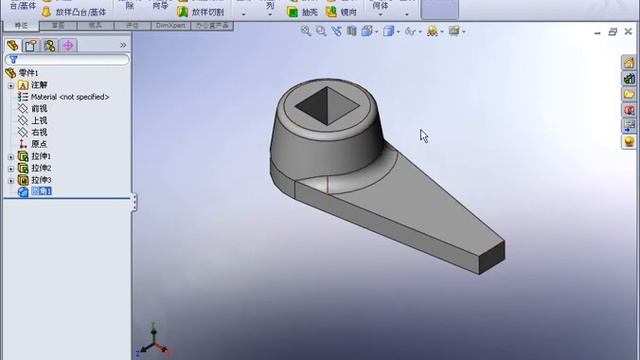The height and width of the screenshot is (360, 640).
Task: Open the FeatureManager design tree tab
Action: pos(13,45)
